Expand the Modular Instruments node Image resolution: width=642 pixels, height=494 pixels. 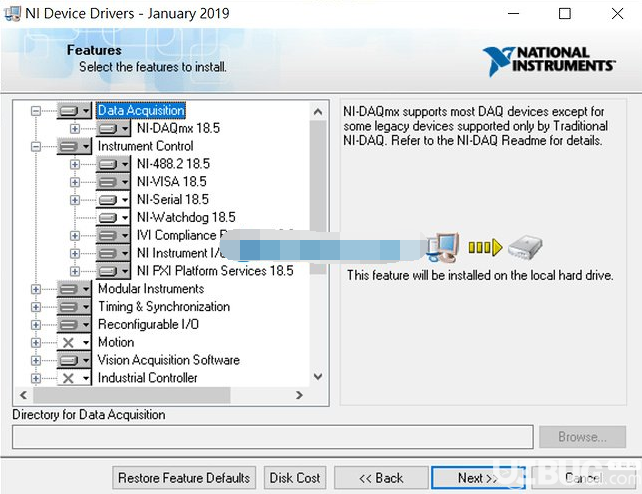coord(36,289)
